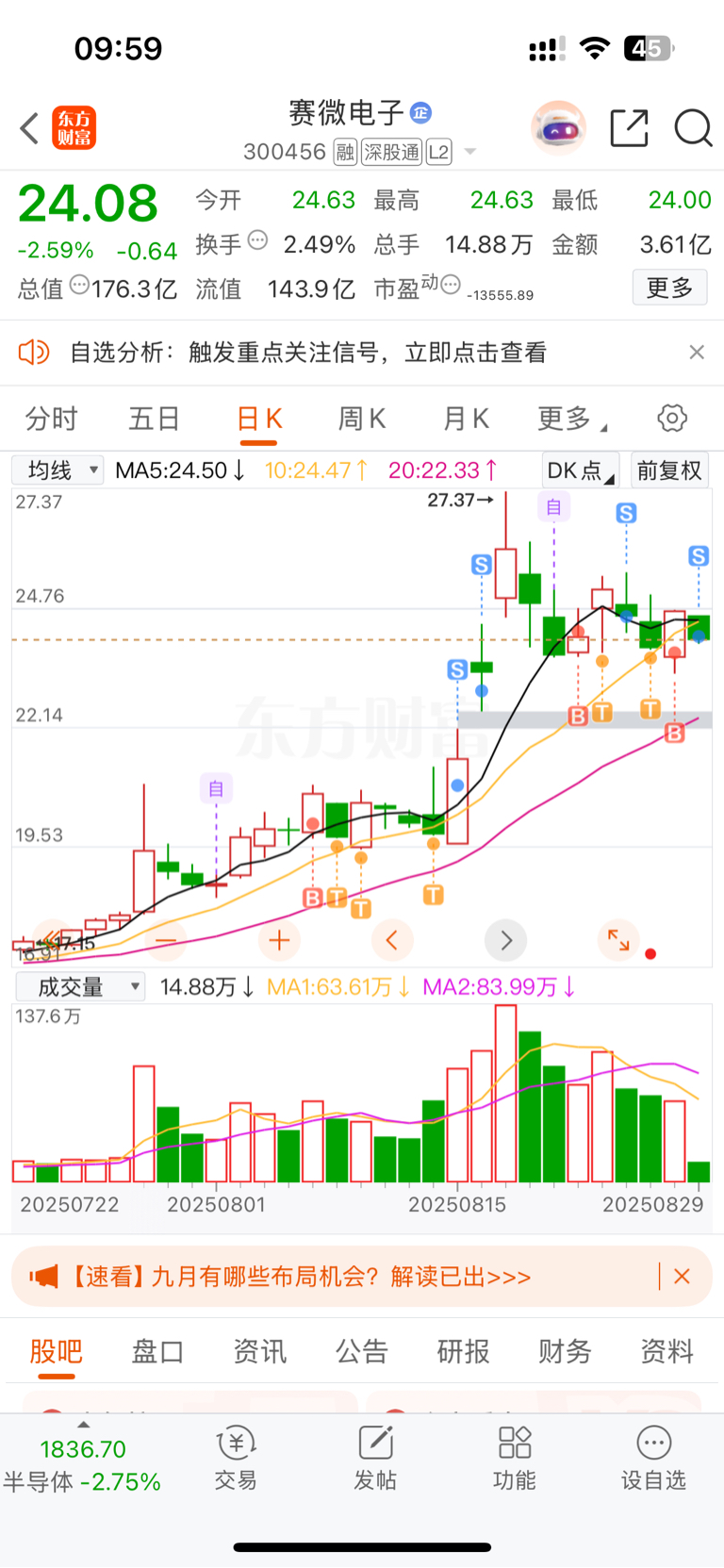Tap the blue verified badge beside 赛微电子

[420, 113]
